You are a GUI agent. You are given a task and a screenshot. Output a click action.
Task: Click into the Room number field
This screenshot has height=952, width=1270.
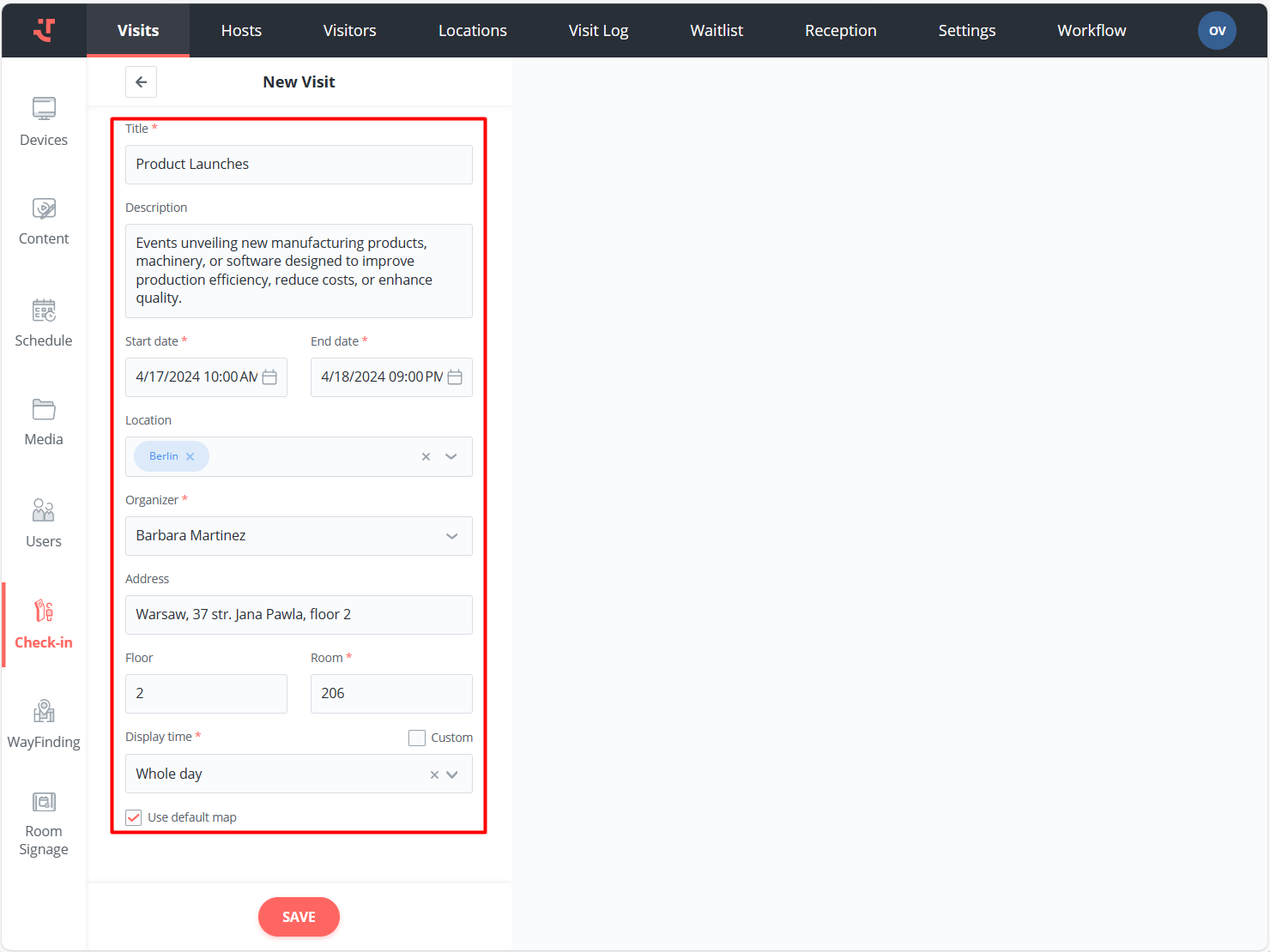point(391,694)
